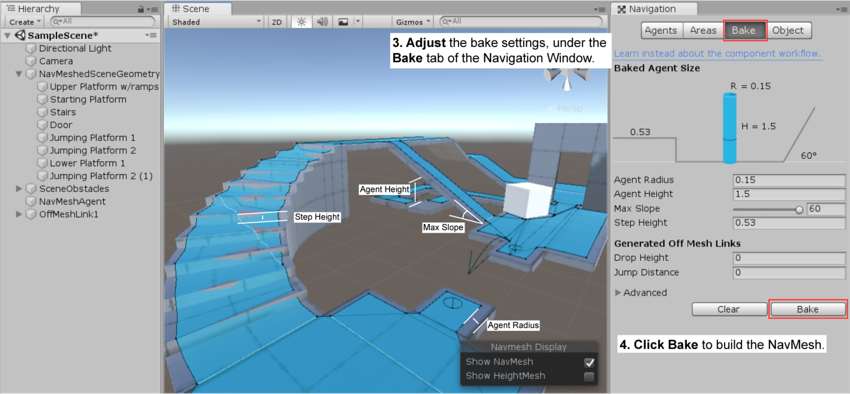Toggle scene audio speaker icon
This screenshot has height=394, width=850.
pyautogui.click(x=322, y=22)
